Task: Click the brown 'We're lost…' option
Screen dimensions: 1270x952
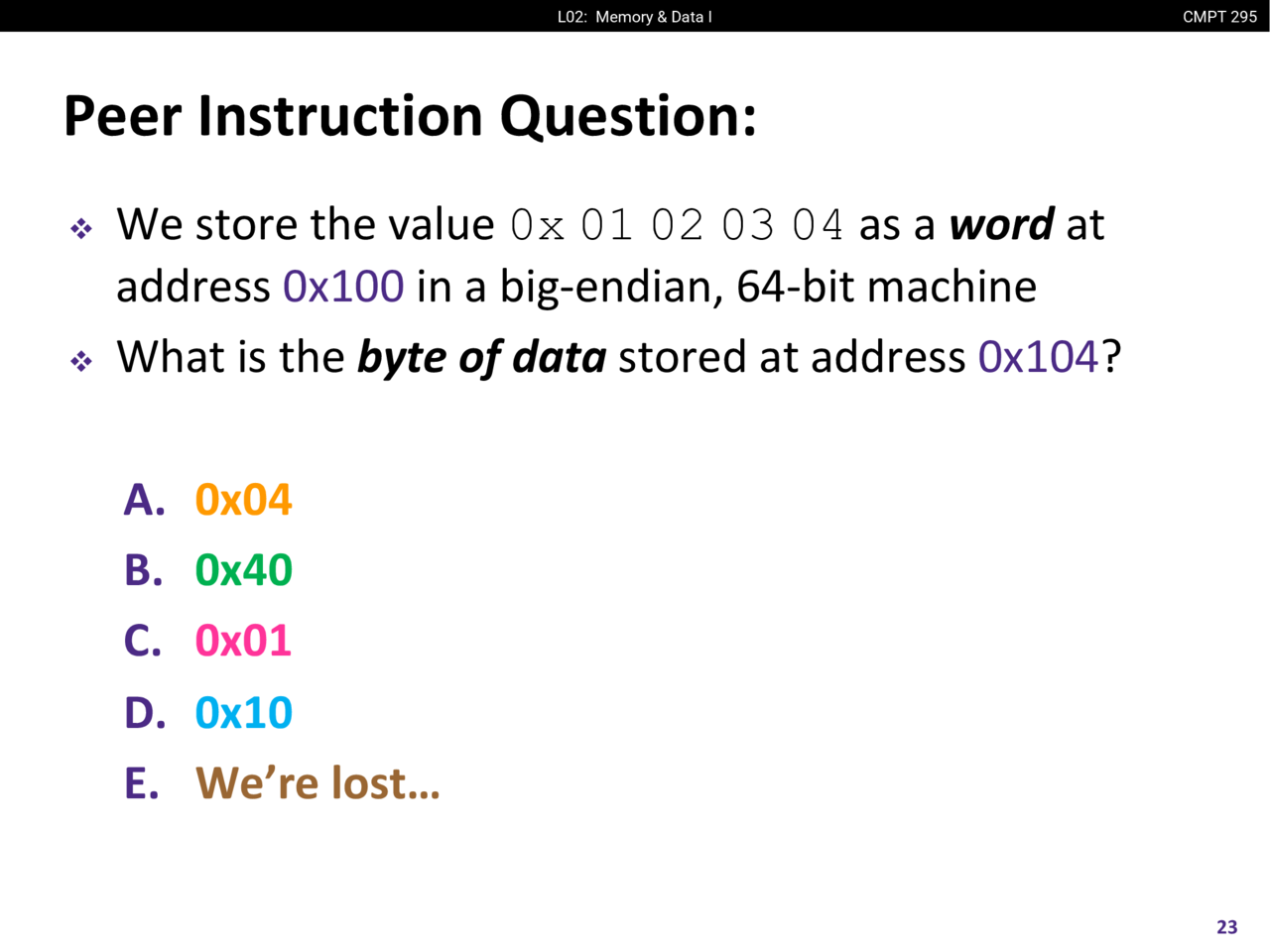Action: point(317,783)
